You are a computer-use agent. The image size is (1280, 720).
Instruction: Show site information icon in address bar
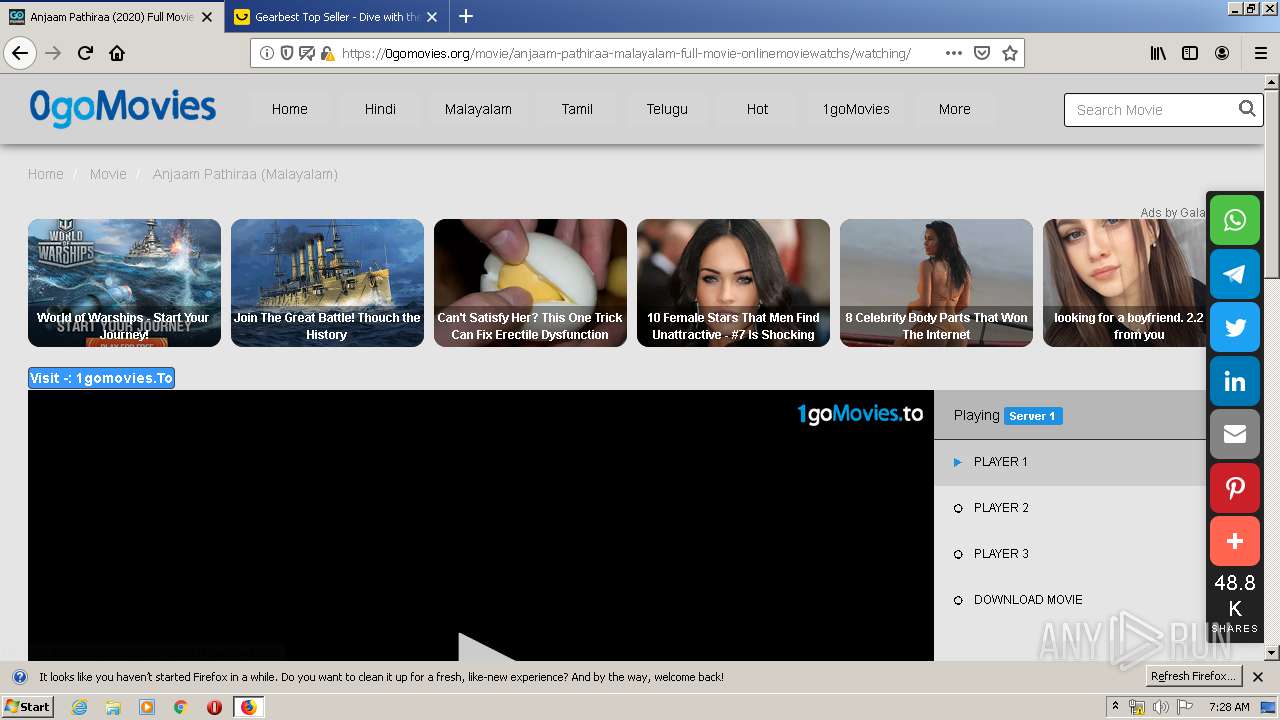point(267,53)
